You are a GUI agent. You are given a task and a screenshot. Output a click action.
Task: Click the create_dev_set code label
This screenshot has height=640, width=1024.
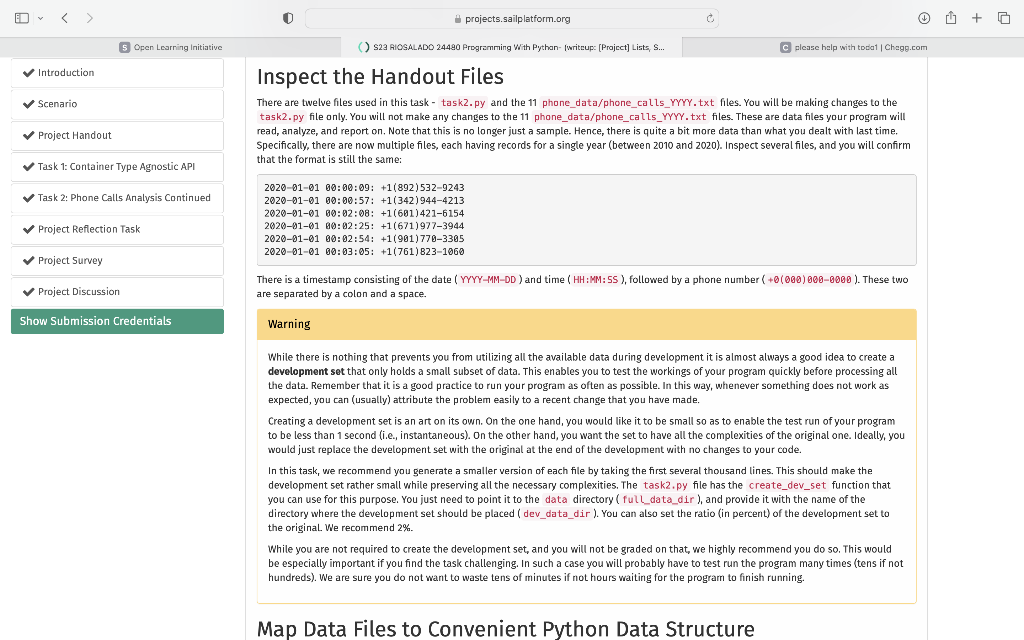787,485
